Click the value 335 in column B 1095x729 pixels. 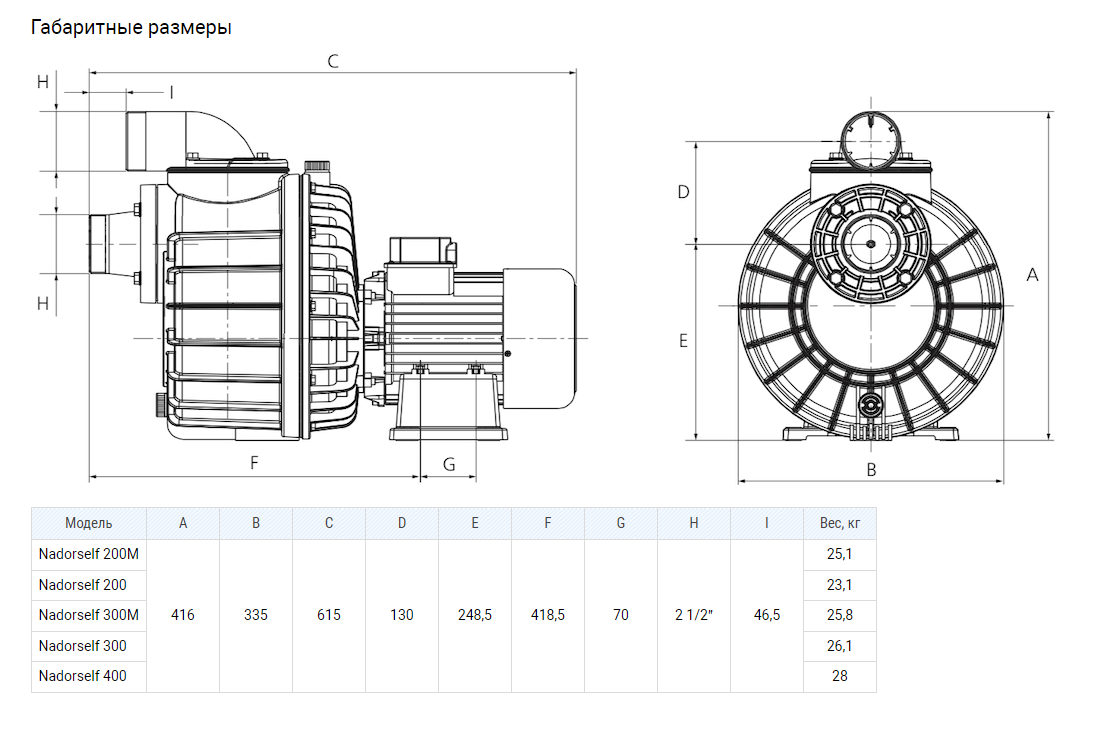[256, 614]
